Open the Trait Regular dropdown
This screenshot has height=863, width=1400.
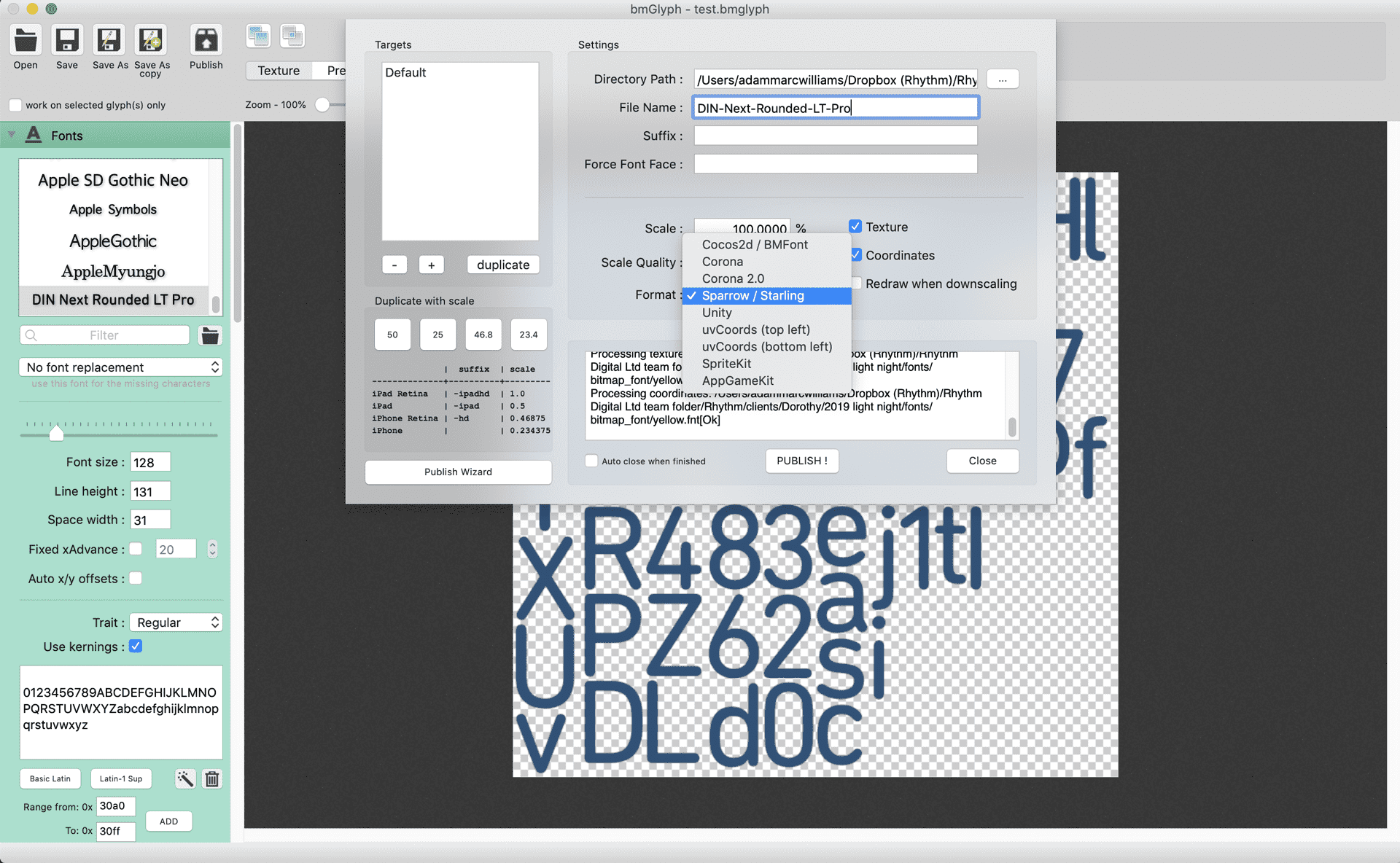tap(176, 622)
